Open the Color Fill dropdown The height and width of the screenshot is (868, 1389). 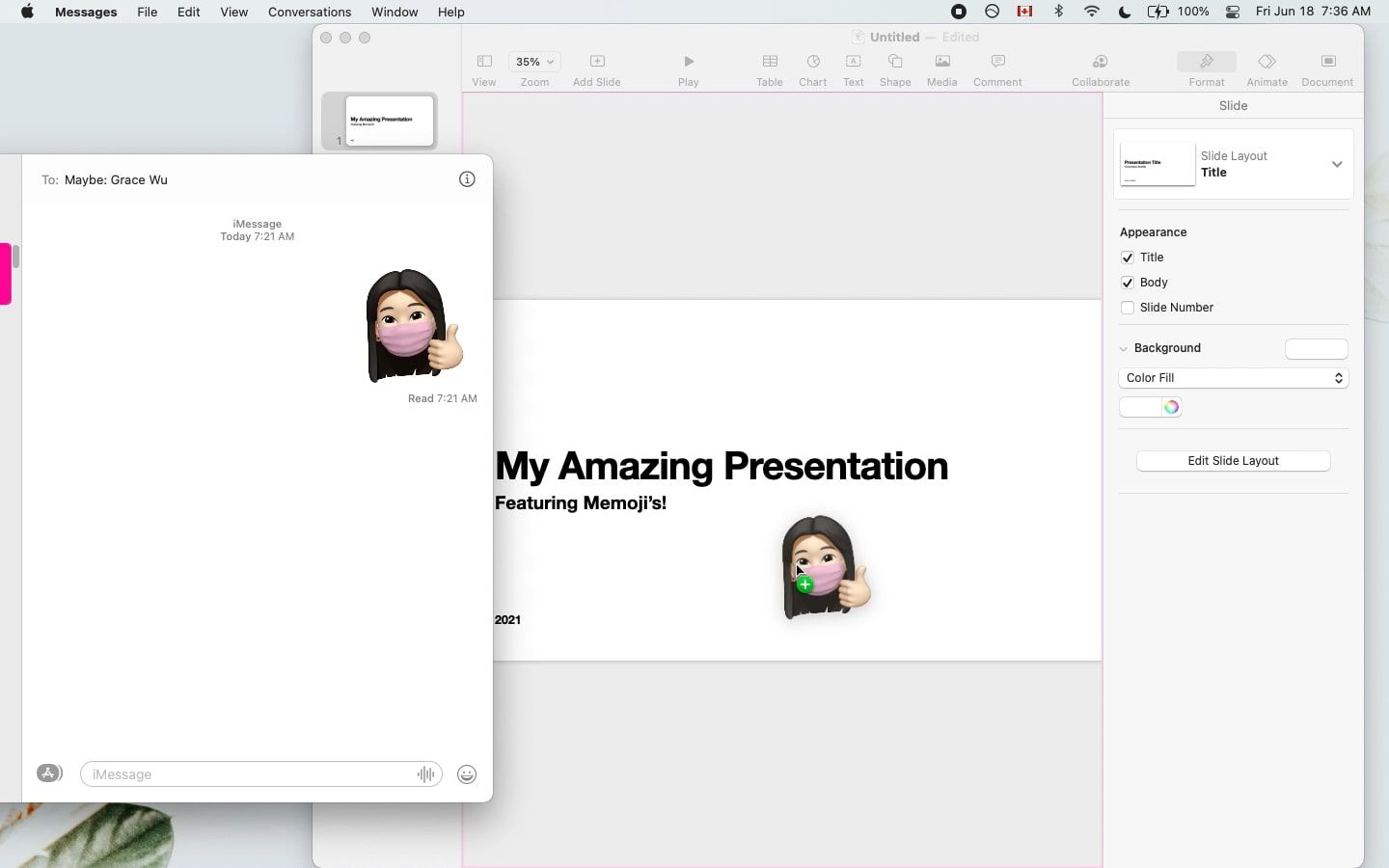point(1234,378)
